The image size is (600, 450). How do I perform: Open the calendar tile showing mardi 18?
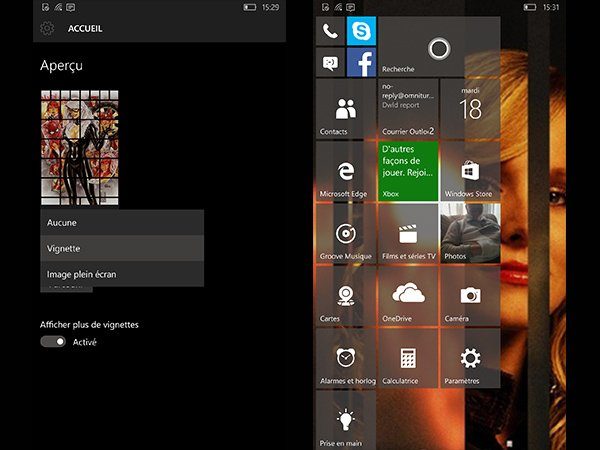[x=470, y=109]
